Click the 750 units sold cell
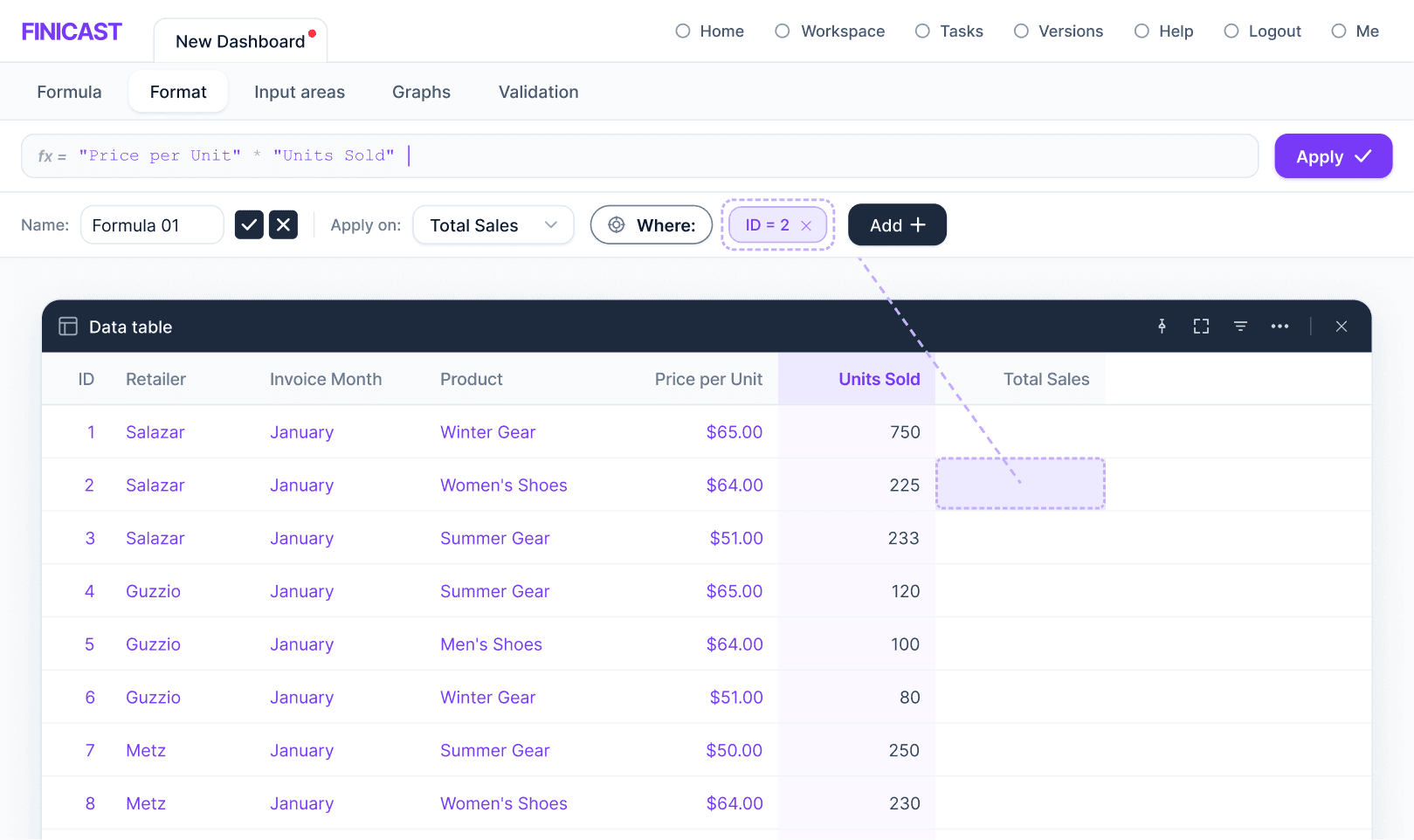This screenshot has height=840, width=1414. [x=905, y=432]
